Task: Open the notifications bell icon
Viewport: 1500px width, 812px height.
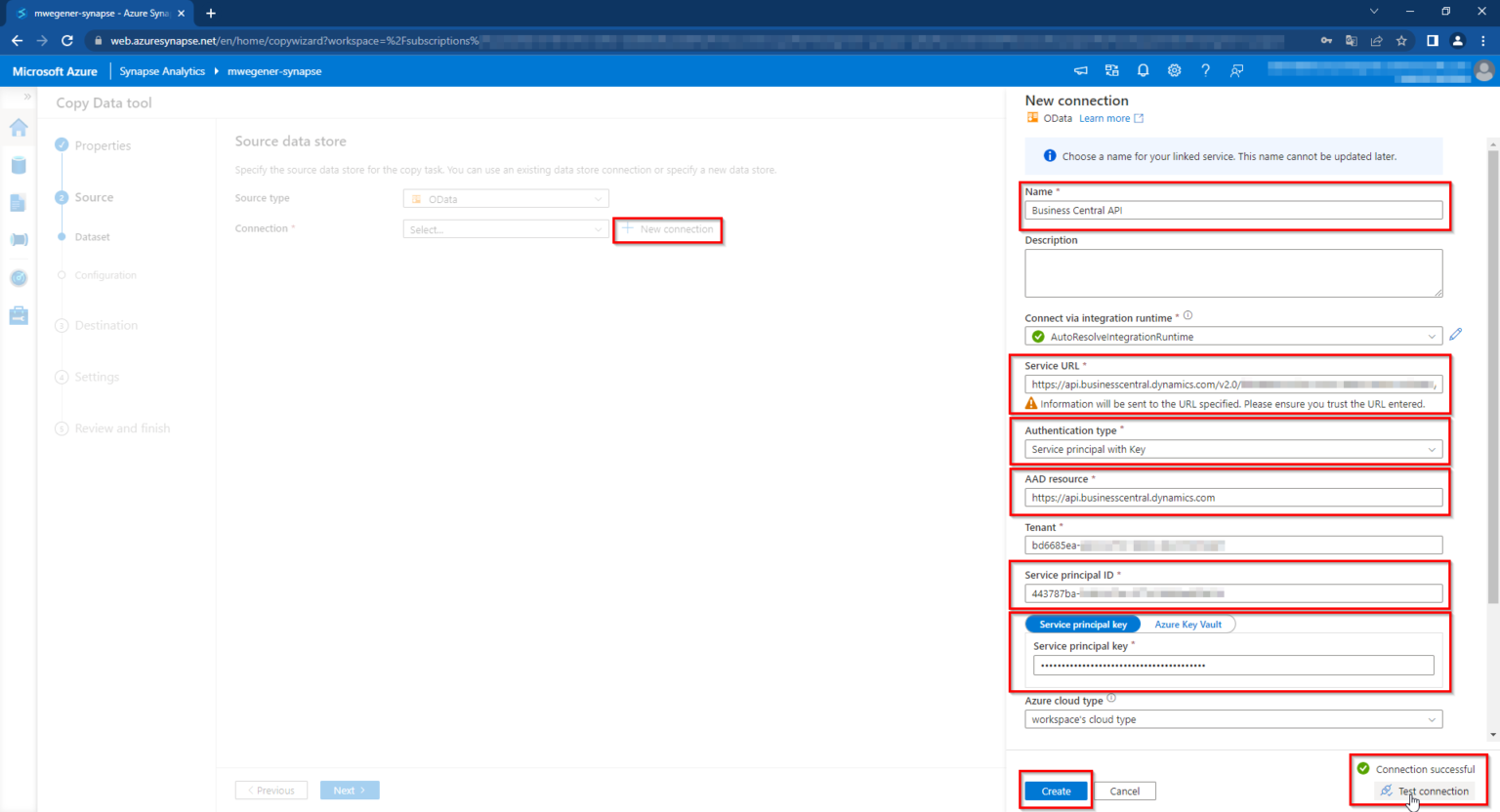Action: tap(1143, 70)
